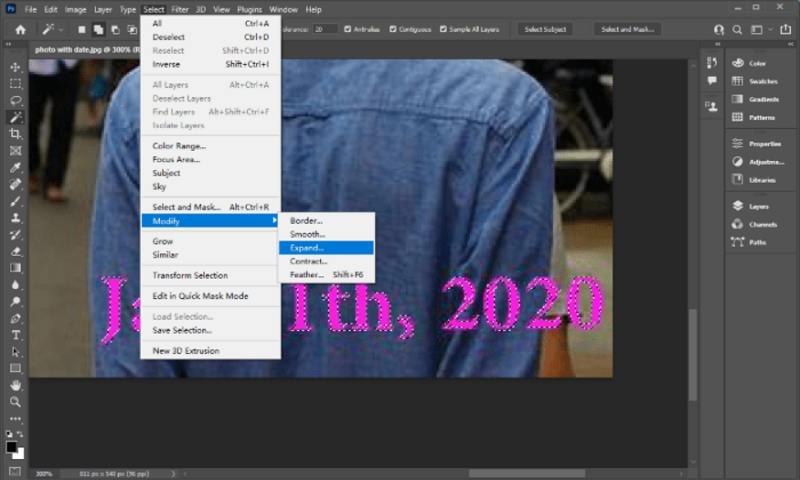This screenshot has height=480, width=800.
Task: Select the Magic Wand tool
Action: [x=15, y=117]
